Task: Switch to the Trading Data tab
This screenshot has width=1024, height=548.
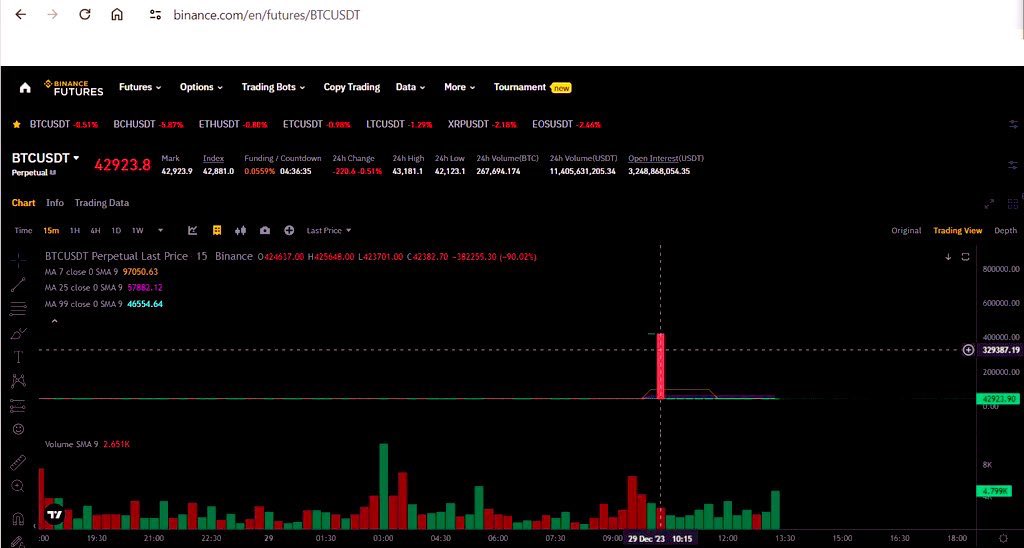Action: point(101,202)
